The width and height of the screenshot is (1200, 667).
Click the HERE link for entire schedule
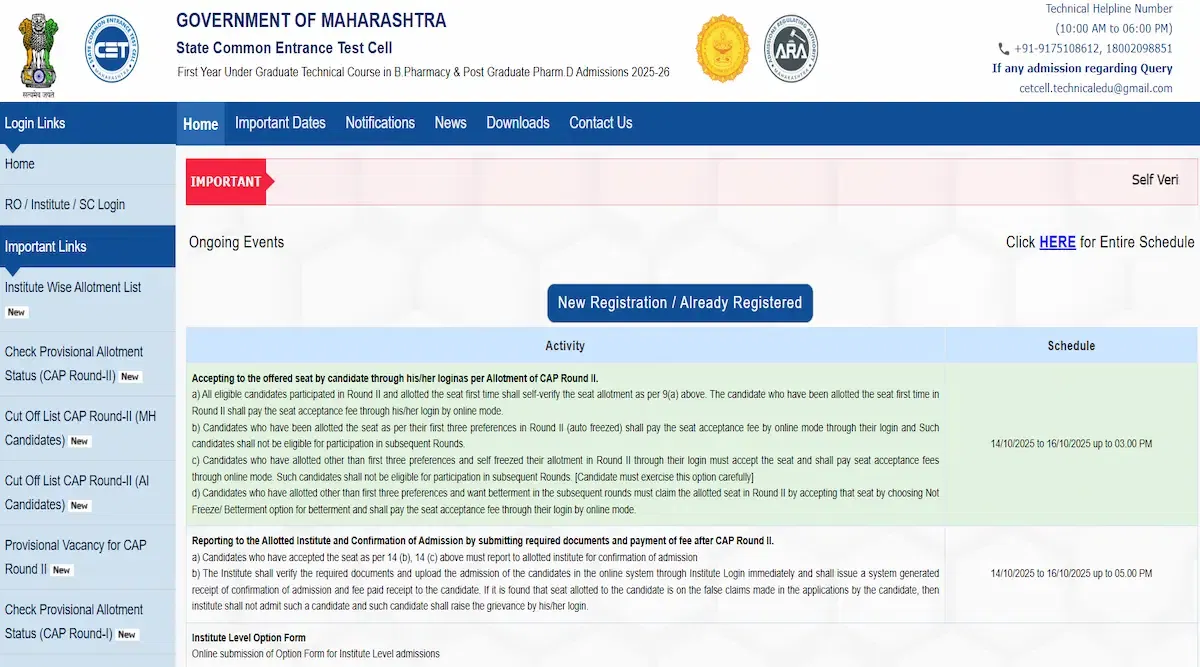(1057, 242)
